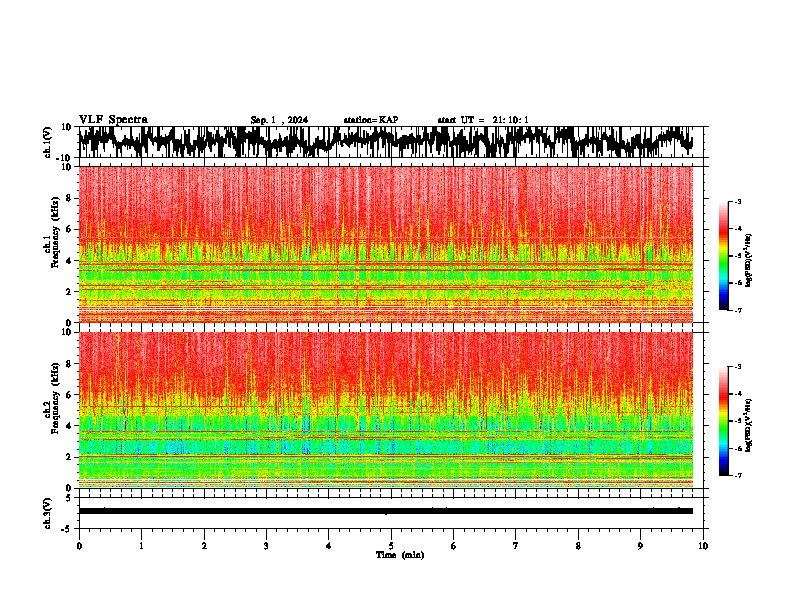Click time axis tick label "9"

tap(640, 546)
